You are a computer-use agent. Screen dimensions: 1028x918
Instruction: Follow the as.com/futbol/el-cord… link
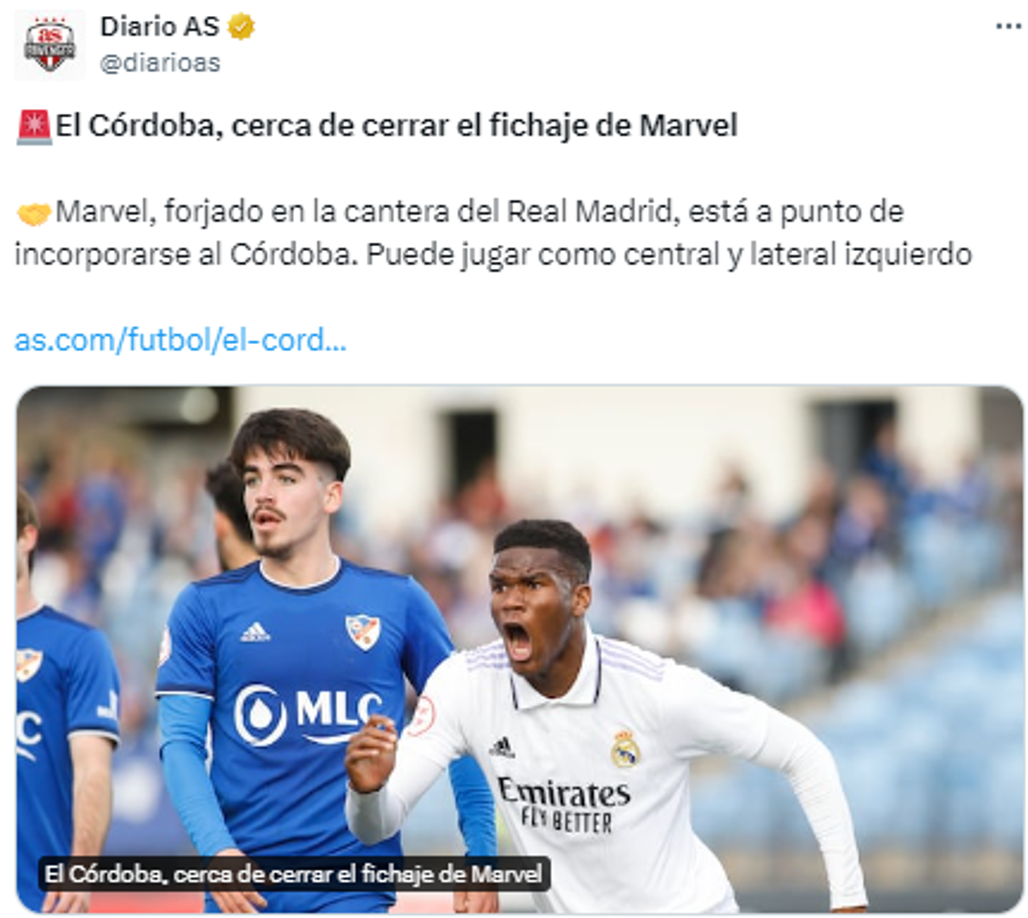click(x=180, y=340)
